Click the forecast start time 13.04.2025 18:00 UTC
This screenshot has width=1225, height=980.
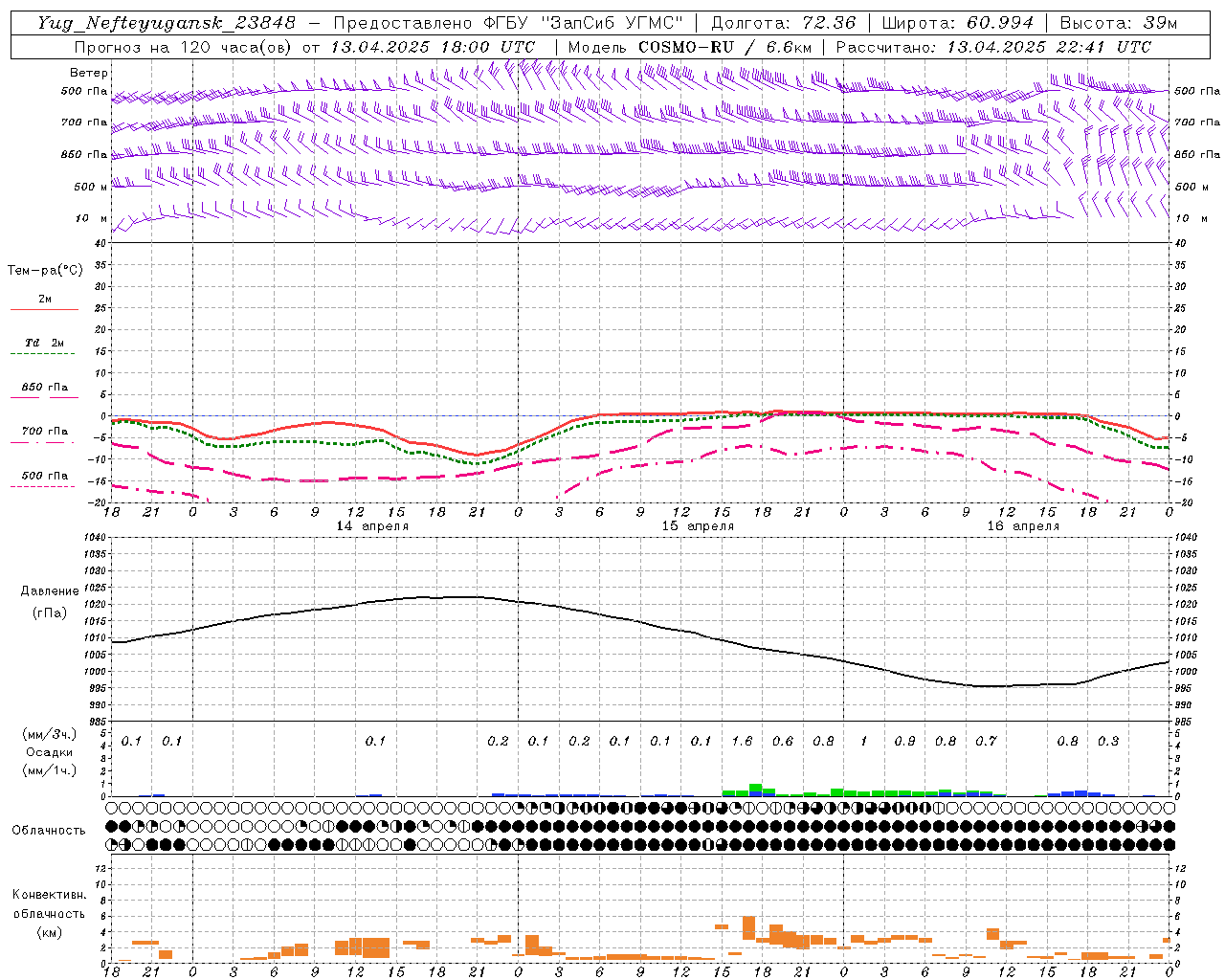[x=433, y=47]
